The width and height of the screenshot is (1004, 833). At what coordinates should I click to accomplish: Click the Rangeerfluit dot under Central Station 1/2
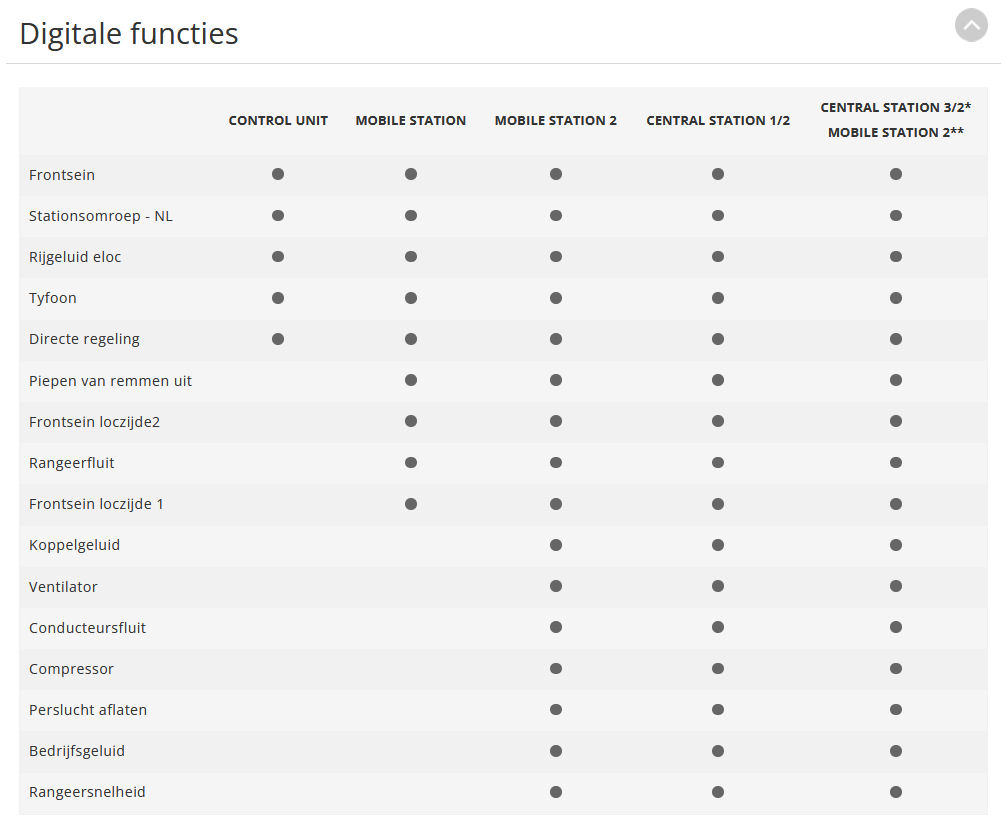pos(718,462)
